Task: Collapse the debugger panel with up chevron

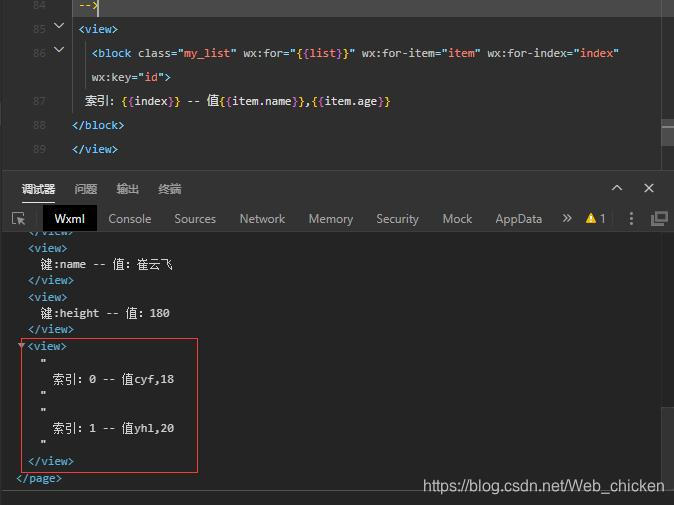Action: tap(617, 188)
